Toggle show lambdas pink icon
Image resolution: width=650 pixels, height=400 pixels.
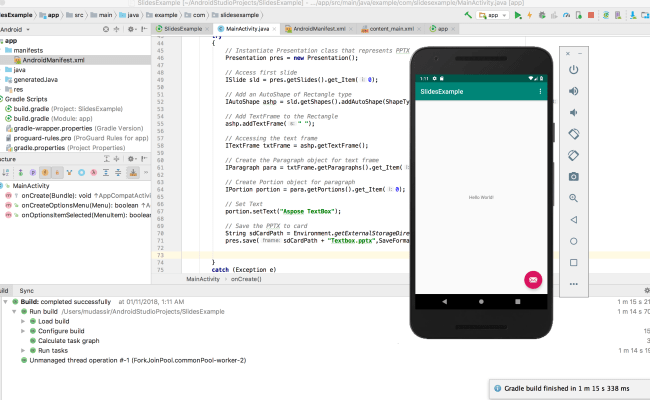(94, 172)
